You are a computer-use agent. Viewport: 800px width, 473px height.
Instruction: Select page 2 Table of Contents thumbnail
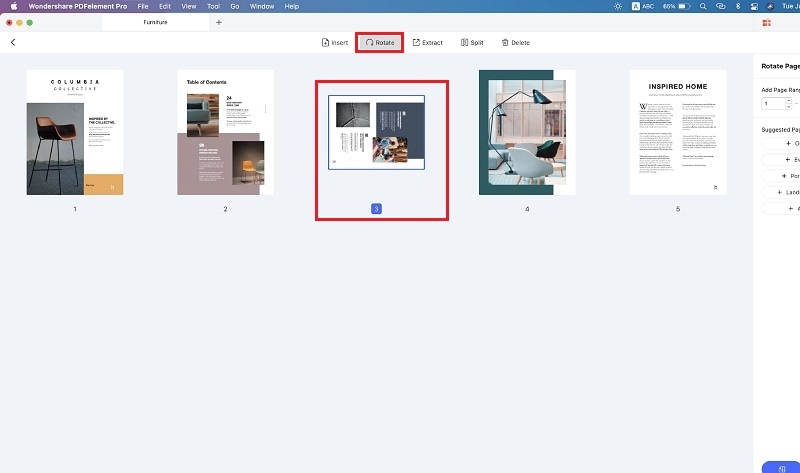(226, 132)
